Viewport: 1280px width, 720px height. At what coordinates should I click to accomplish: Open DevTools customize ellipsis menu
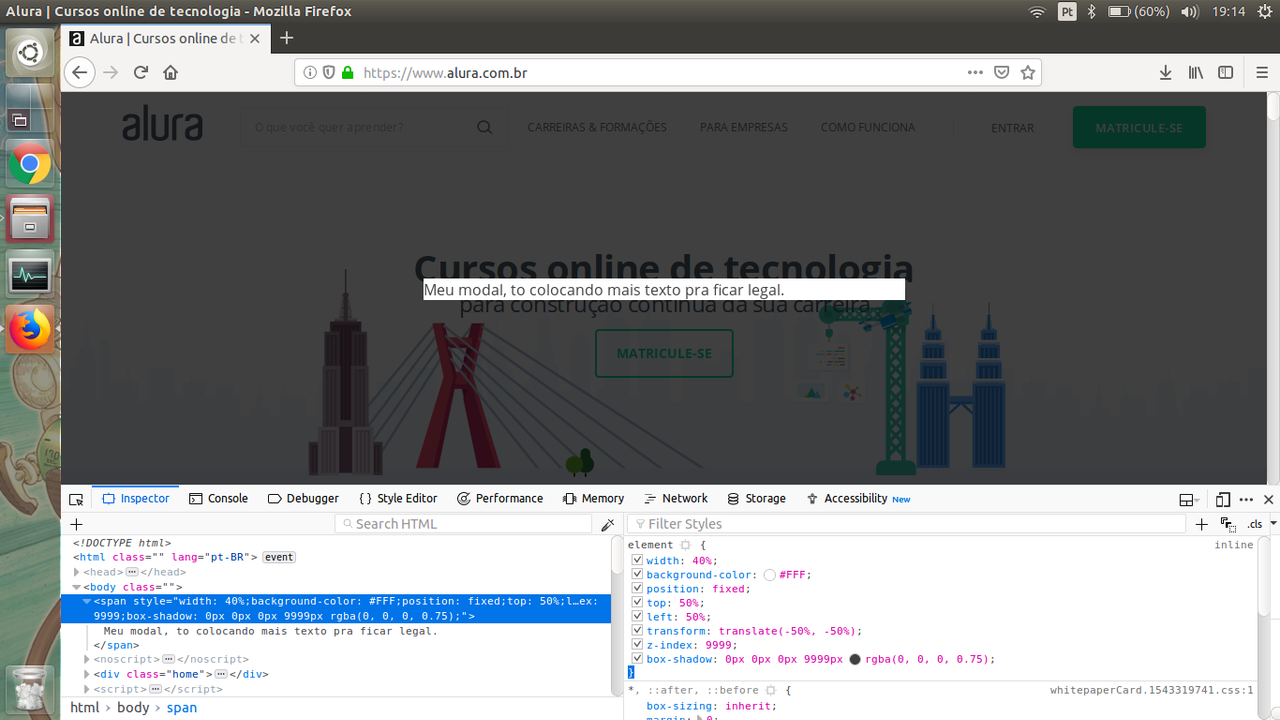1246,499
